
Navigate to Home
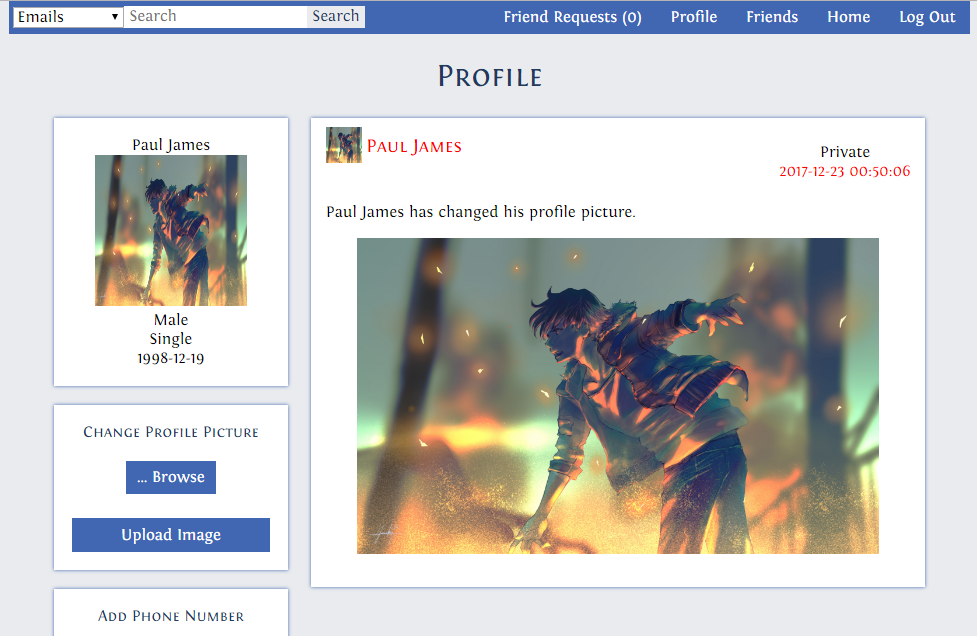(848, 17)
